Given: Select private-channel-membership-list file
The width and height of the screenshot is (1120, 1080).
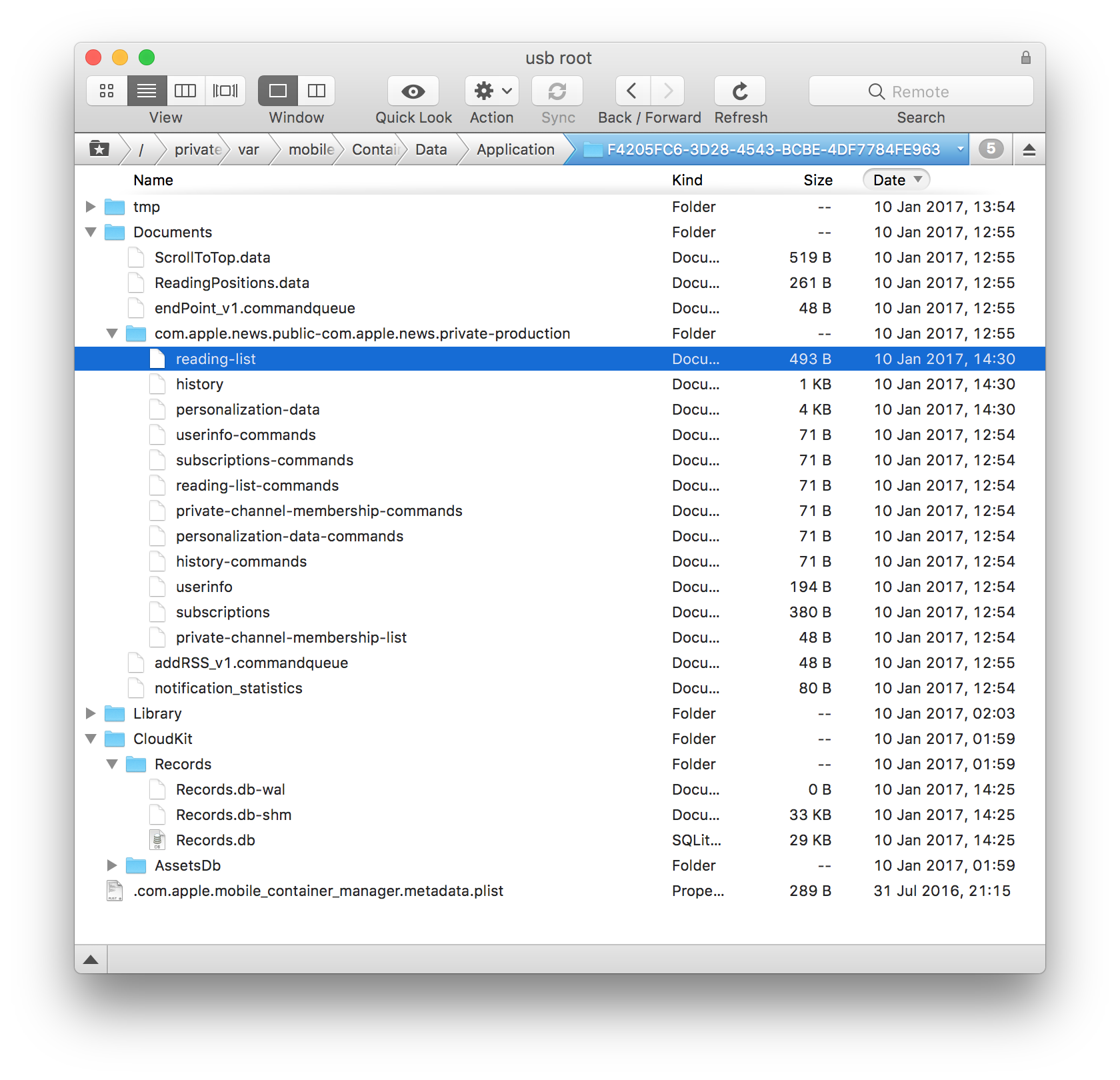Looking at the screenshot, I should 560,637.
